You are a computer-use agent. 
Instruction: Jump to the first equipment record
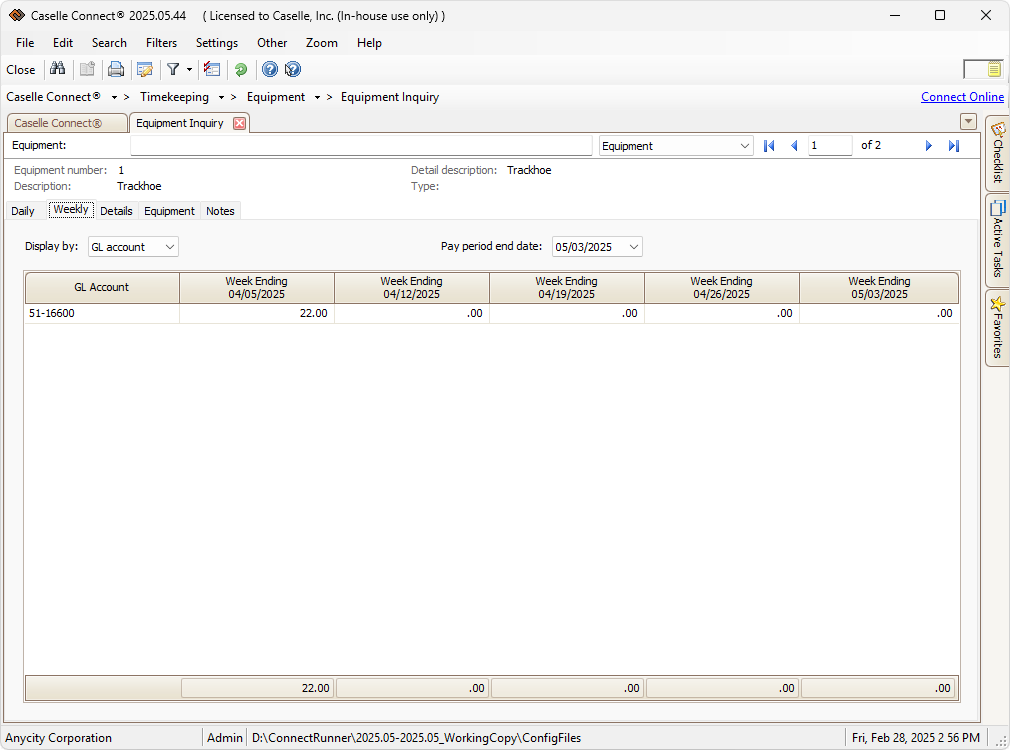point(769,146)
